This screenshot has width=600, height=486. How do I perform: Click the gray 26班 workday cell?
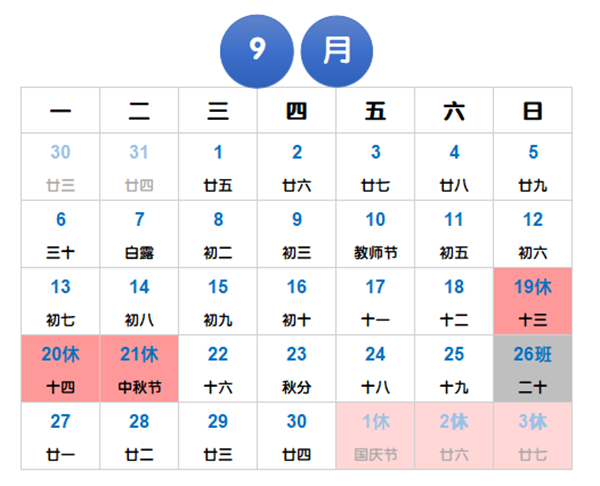pyautogui.click(x=533, y=368)
